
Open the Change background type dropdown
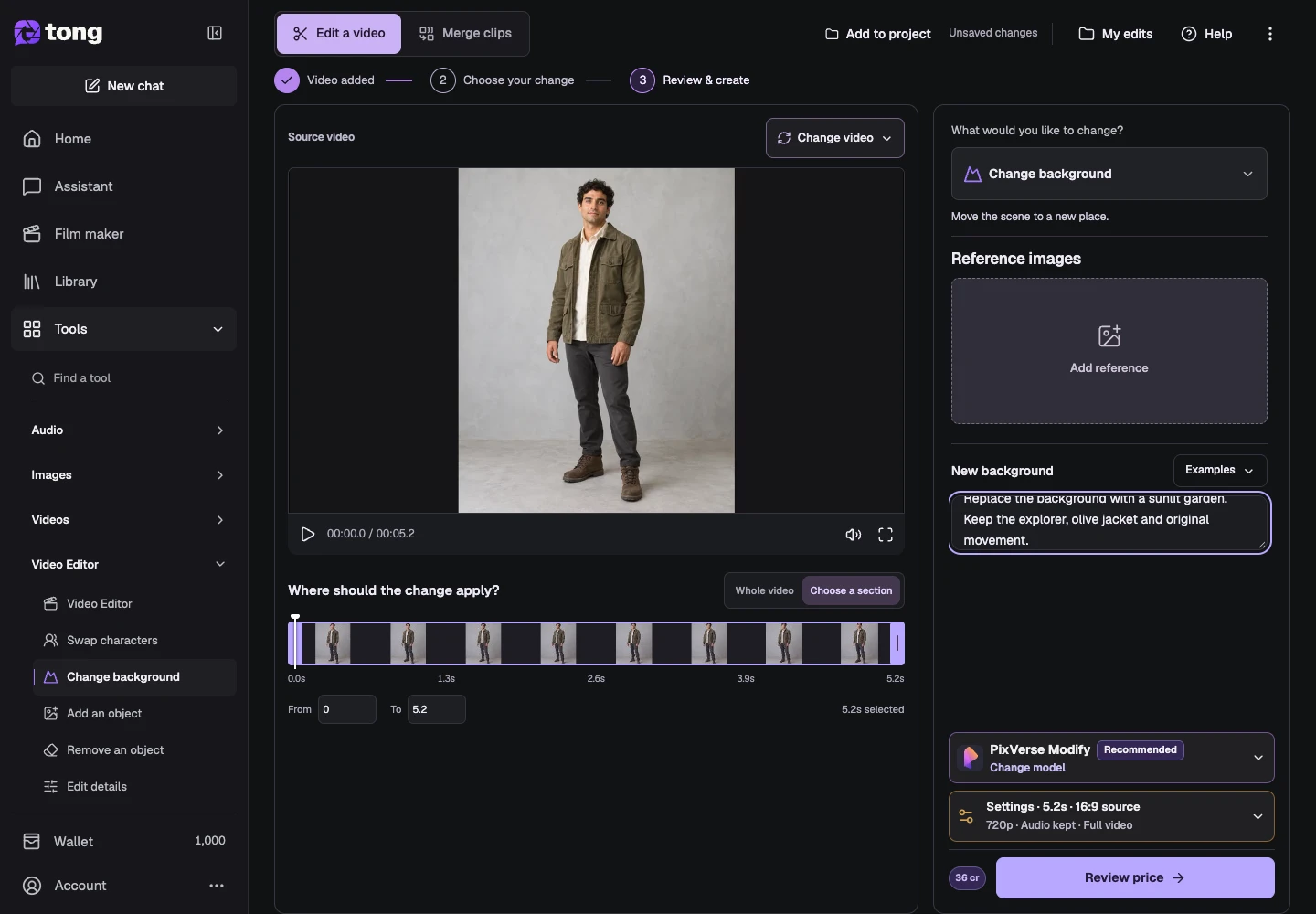[x=1109, y=174]
